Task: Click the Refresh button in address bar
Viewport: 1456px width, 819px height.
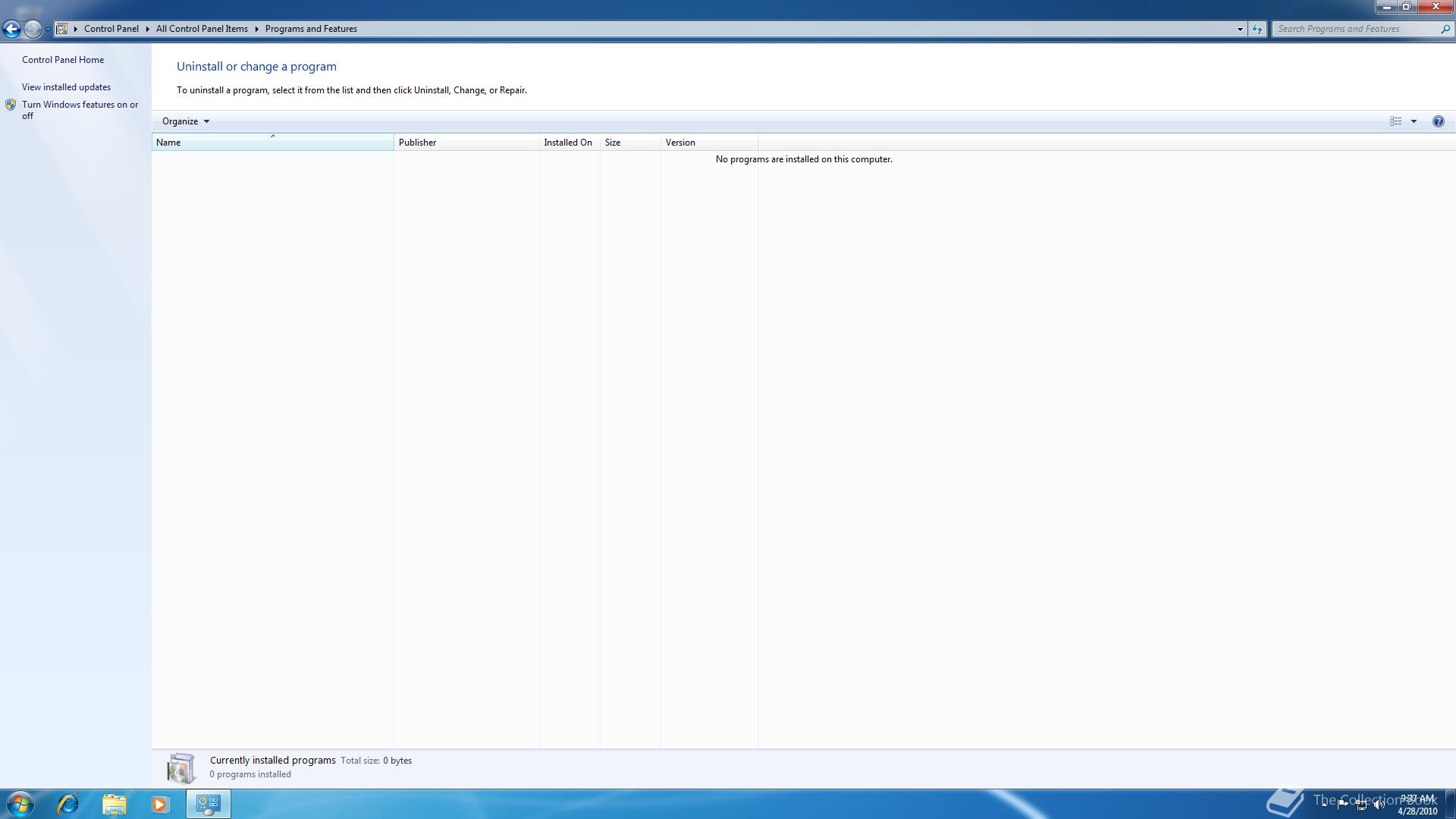Action: point(1257,29)
